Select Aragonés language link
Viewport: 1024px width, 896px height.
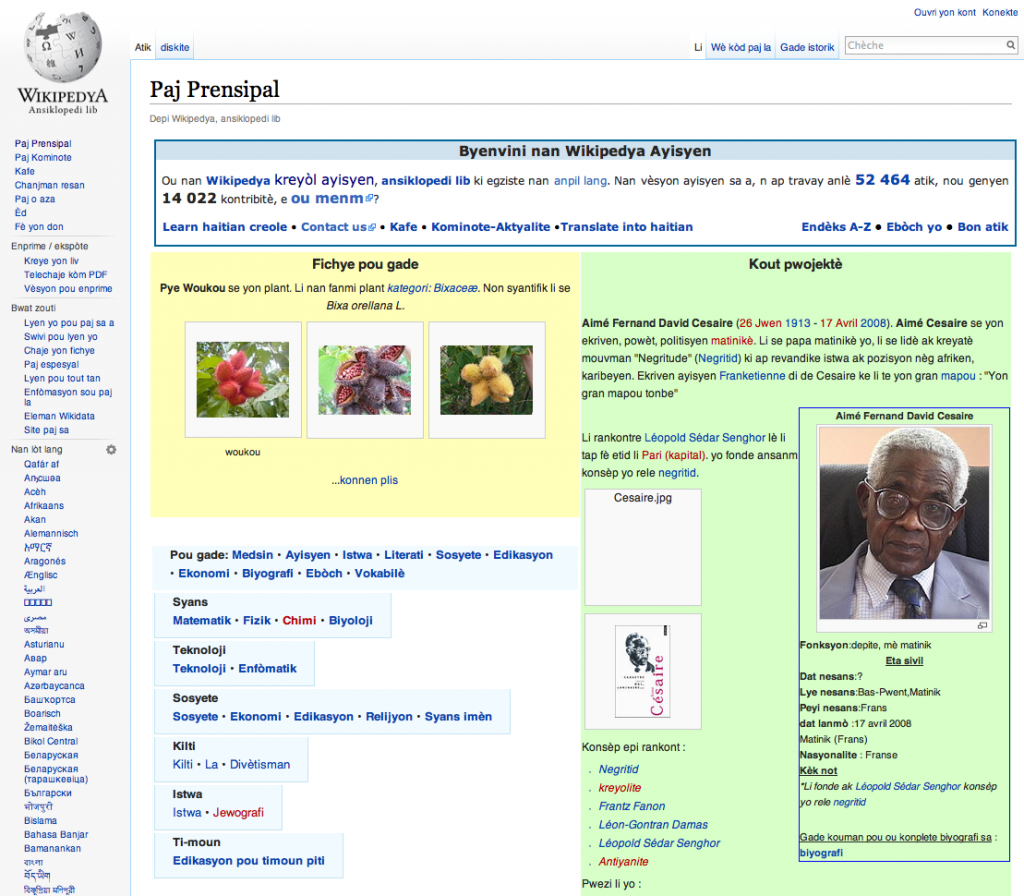pyautogui.click(x=45, y=561)
